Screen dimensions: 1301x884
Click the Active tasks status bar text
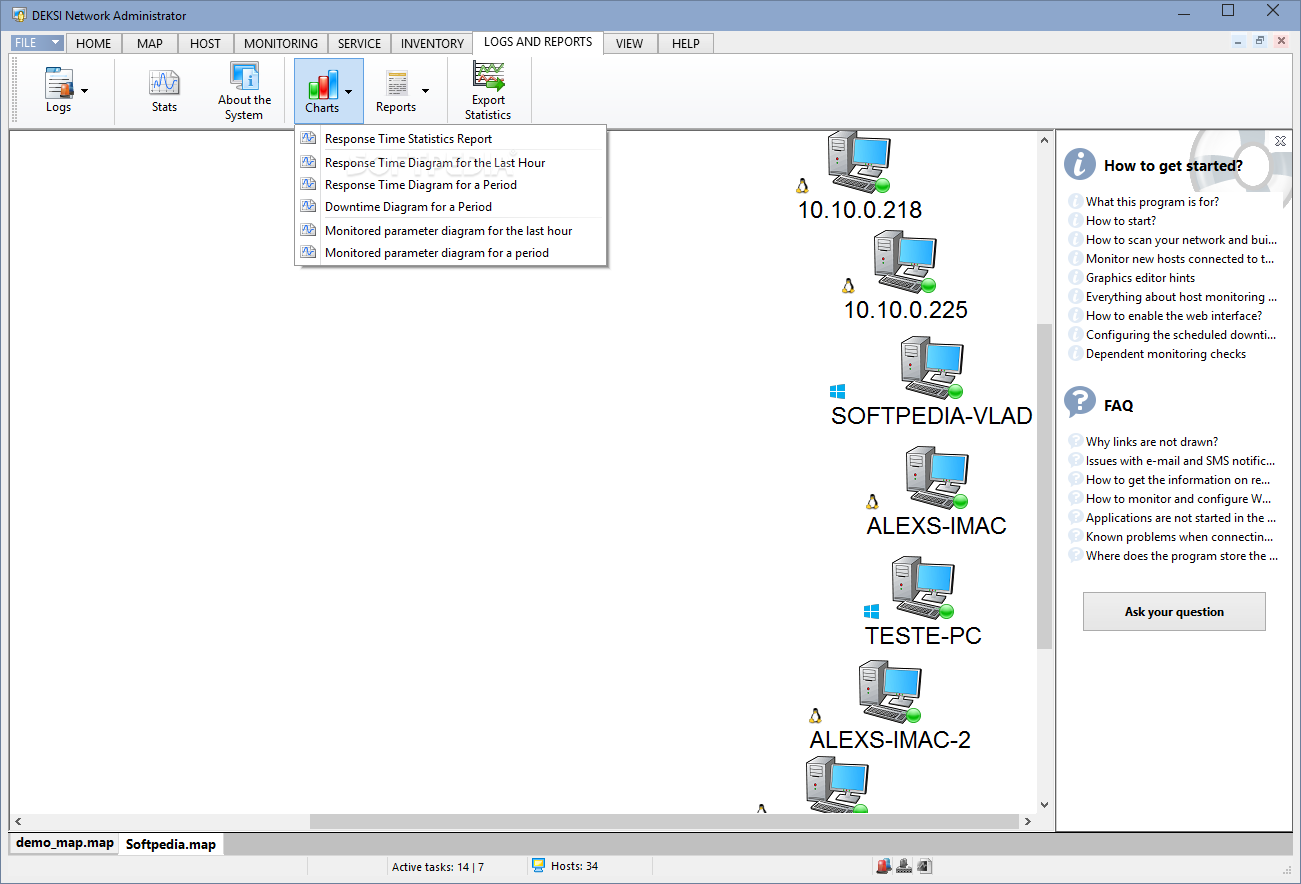pos(438,867)
